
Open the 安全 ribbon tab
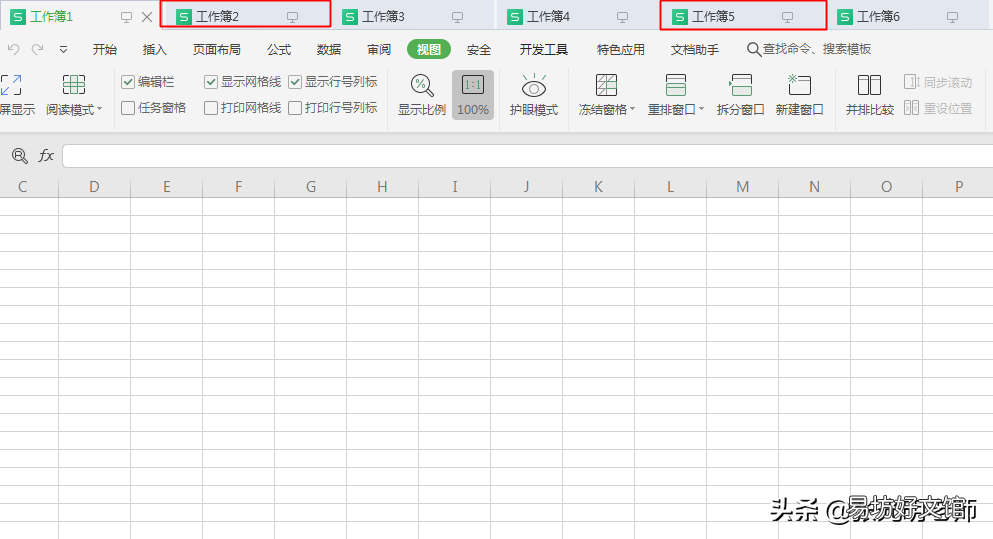[x=479, y=49]
